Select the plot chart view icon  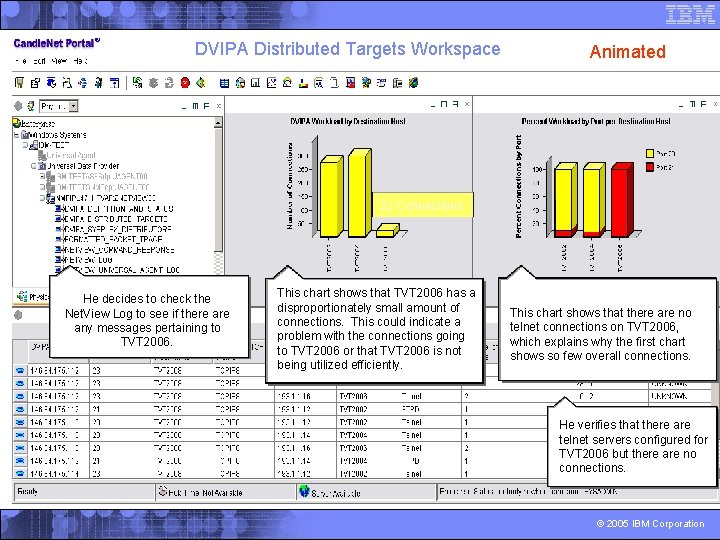pos(271,83)
